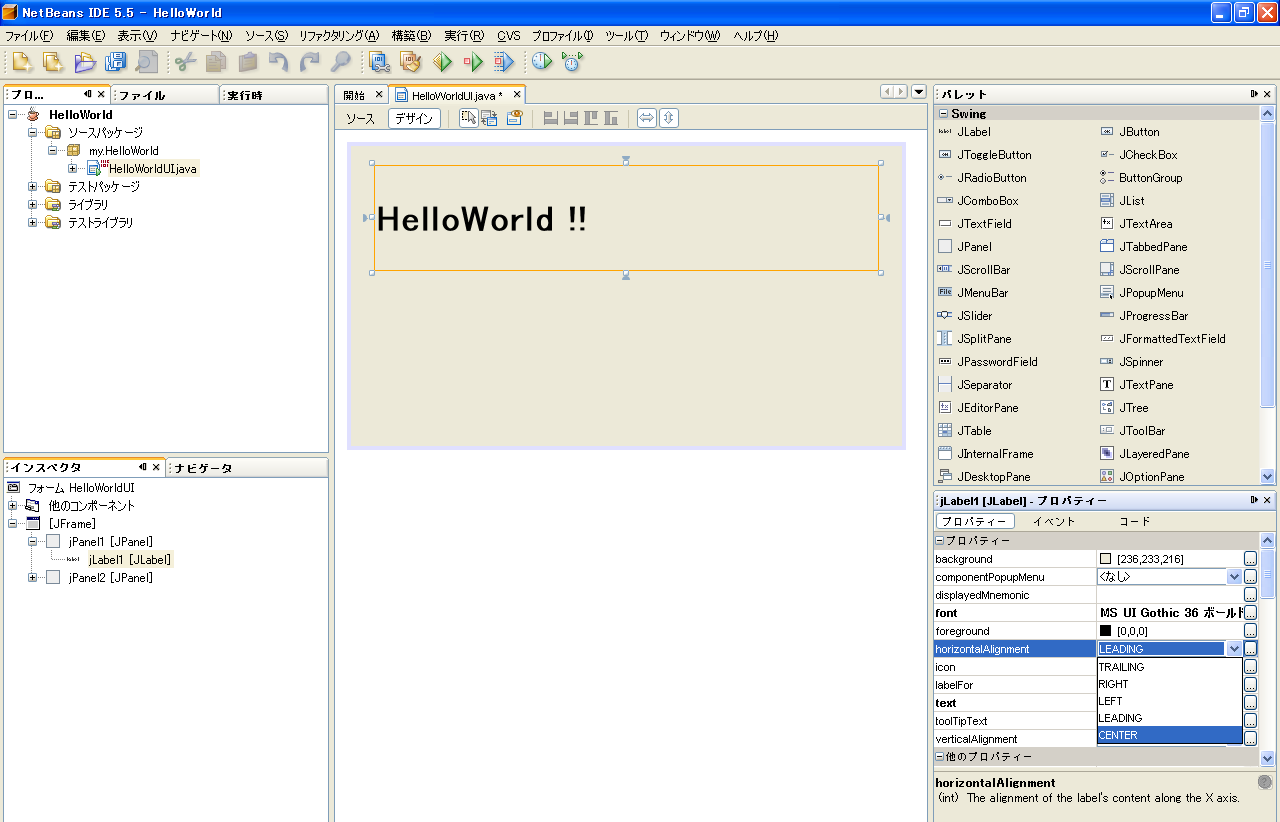The height and width of the screenshot is (822, 1280).
Task: Pick JTextField from the Swing palette
Action: [983, 224]
